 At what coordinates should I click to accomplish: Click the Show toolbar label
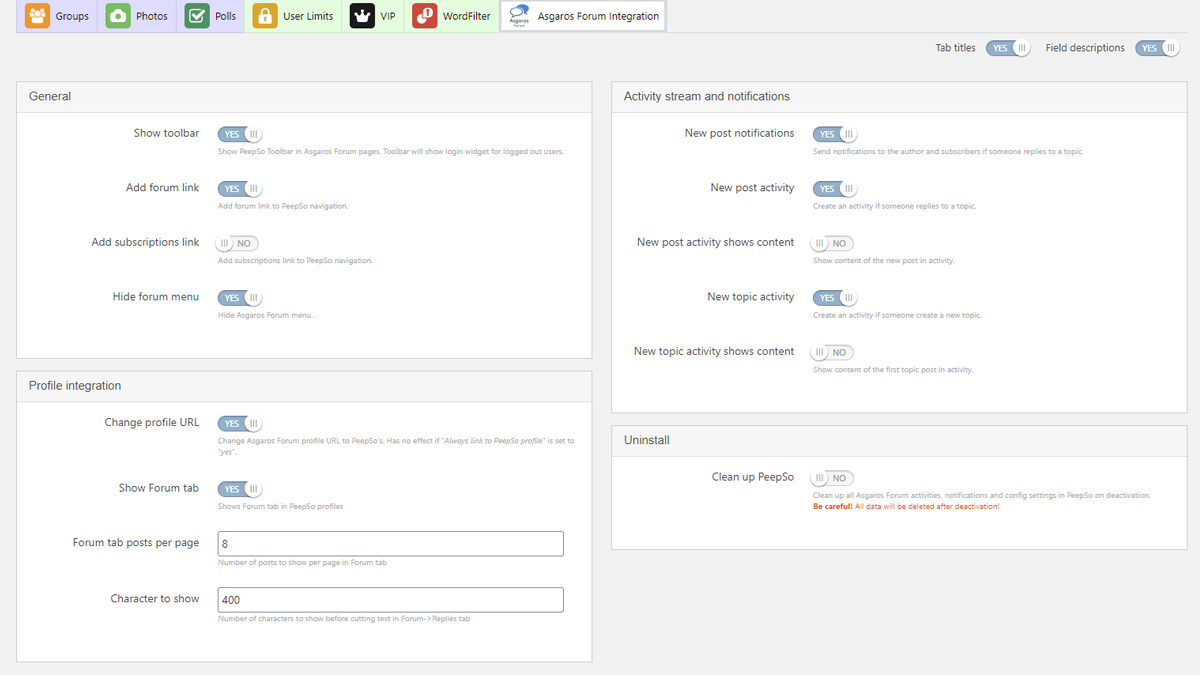tap(166, 133)
